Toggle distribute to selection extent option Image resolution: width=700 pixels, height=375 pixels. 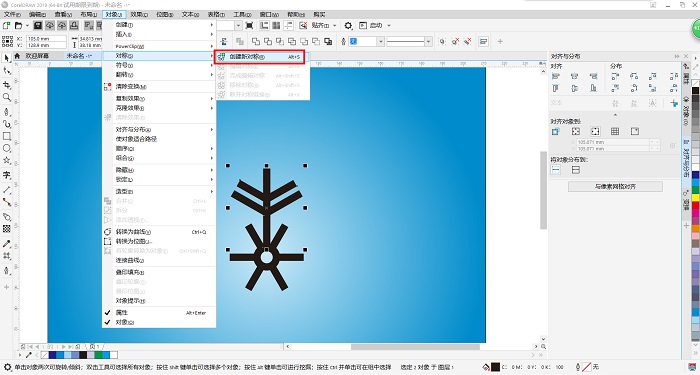point(556,170)
